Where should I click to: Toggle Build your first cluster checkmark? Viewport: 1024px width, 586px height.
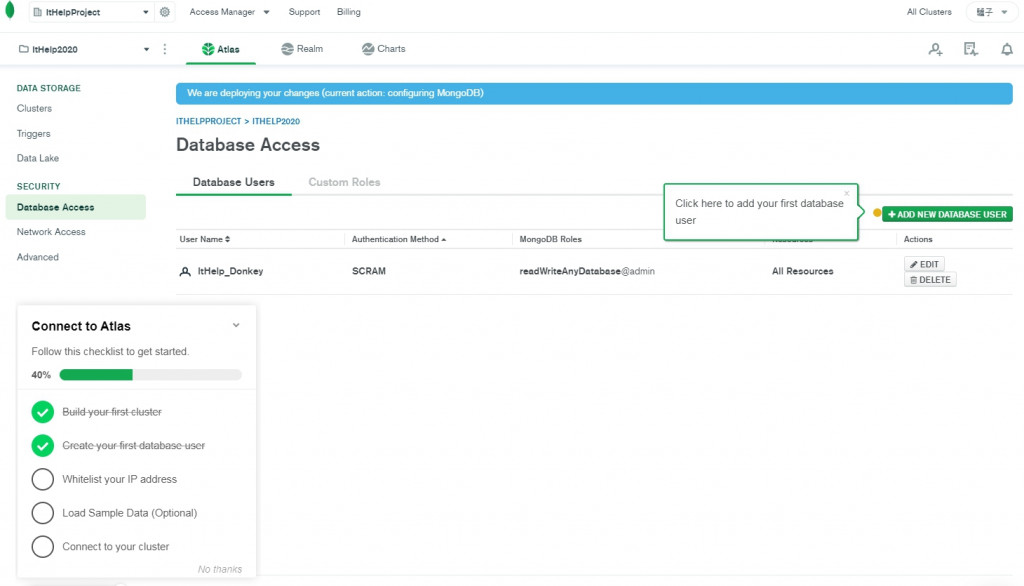pyautogui.click(x=42, y=412)
